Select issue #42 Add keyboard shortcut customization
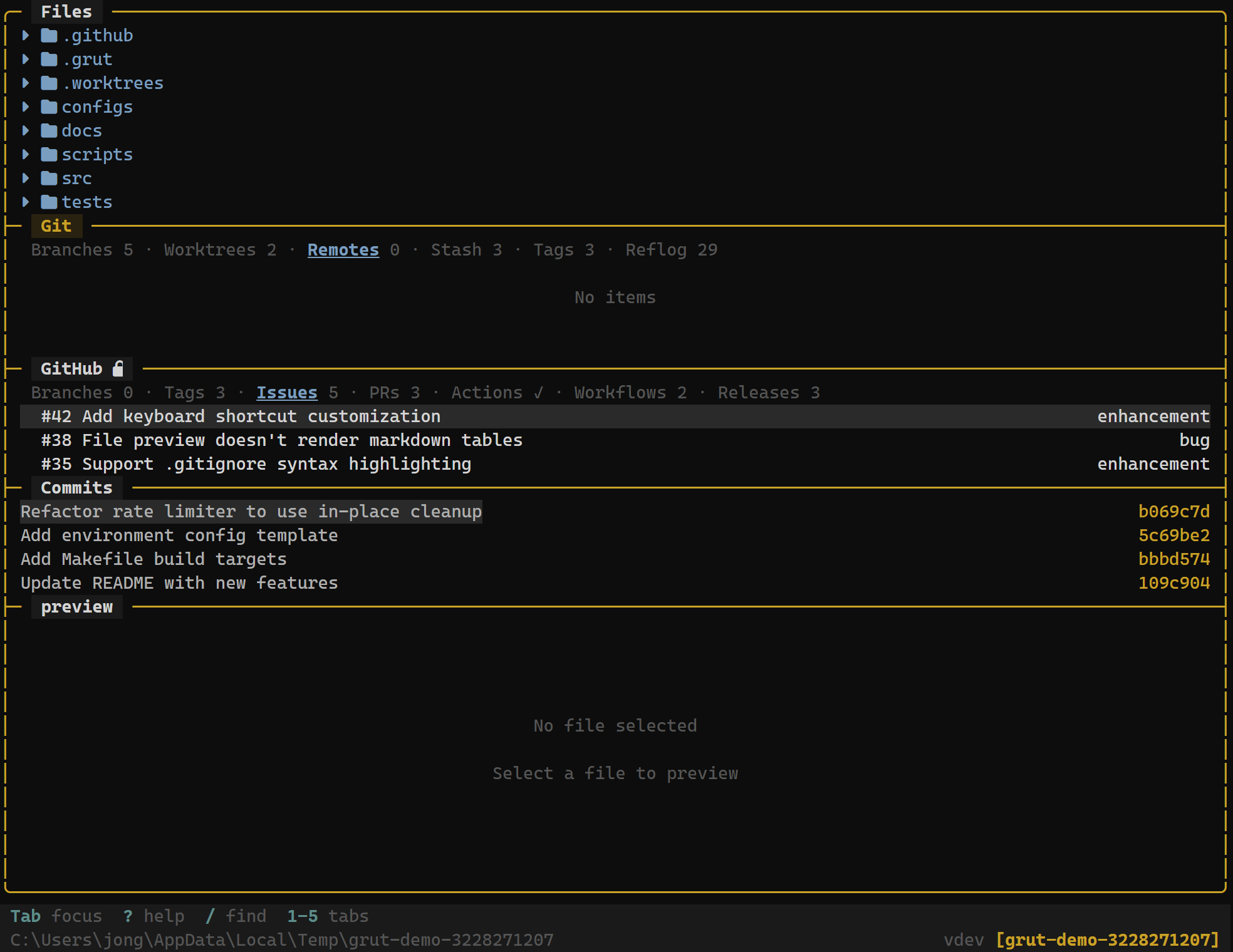Viewport: 1233px width, 952px height. pyautogui.click(x=615, y=416)
